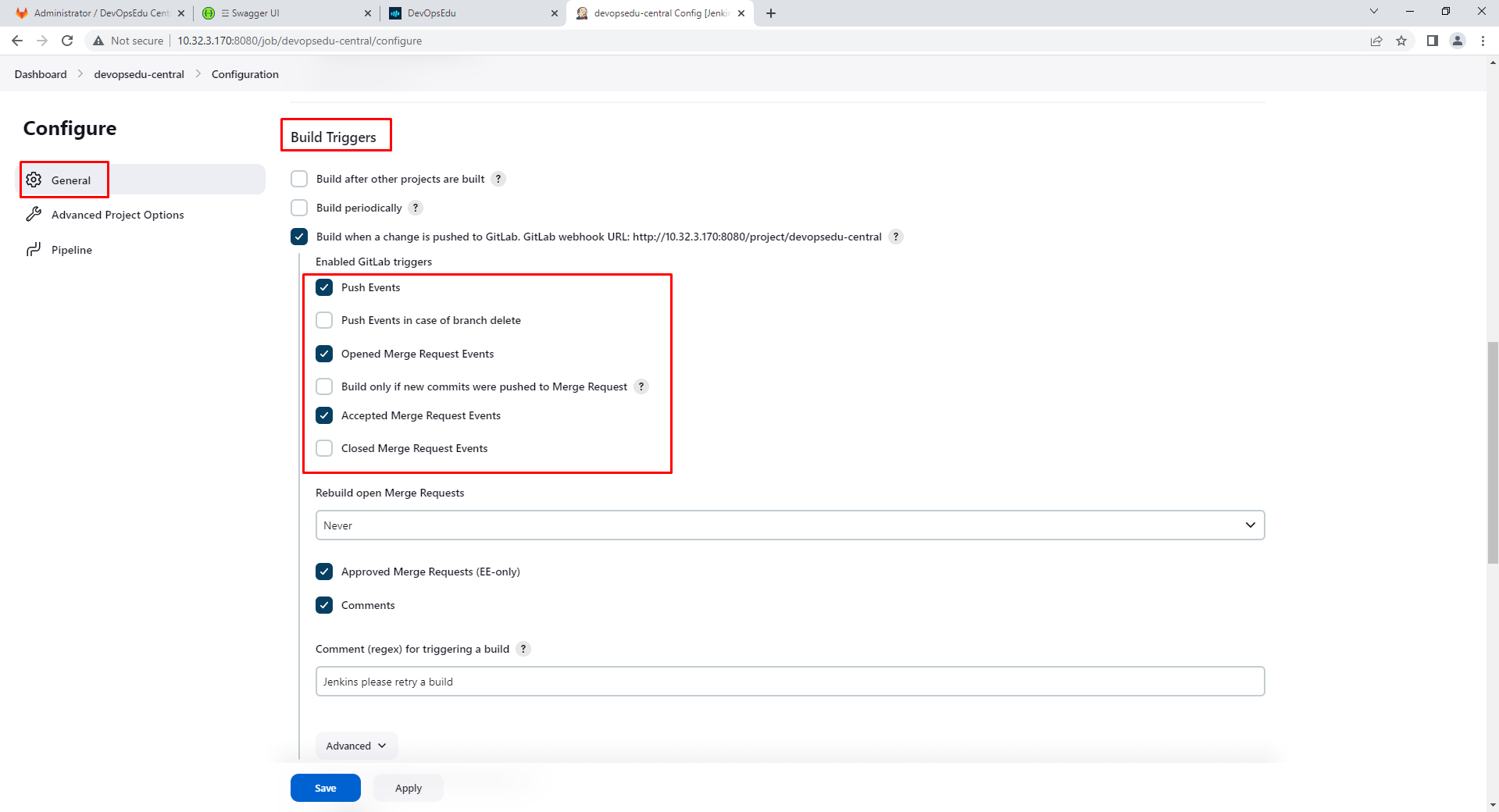Switch to the DevOpsEdu tab
The image size is (1499, 812).
click(x=473, y=13)
